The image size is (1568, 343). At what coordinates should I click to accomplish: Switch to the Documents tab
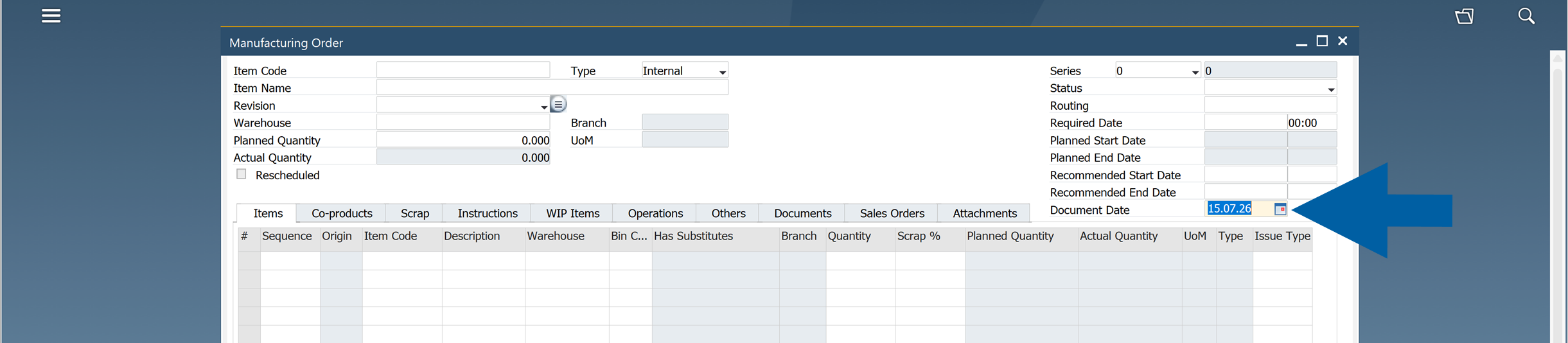(x=802, y=213)
